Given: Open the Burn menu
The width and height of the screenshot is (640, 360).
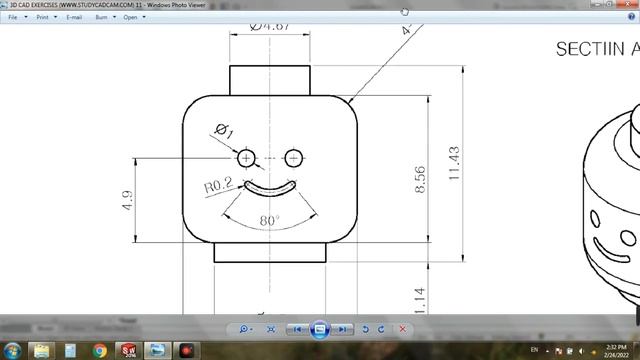Looking at the screenshot, I should pyautogui.click(x=101, y=17).
